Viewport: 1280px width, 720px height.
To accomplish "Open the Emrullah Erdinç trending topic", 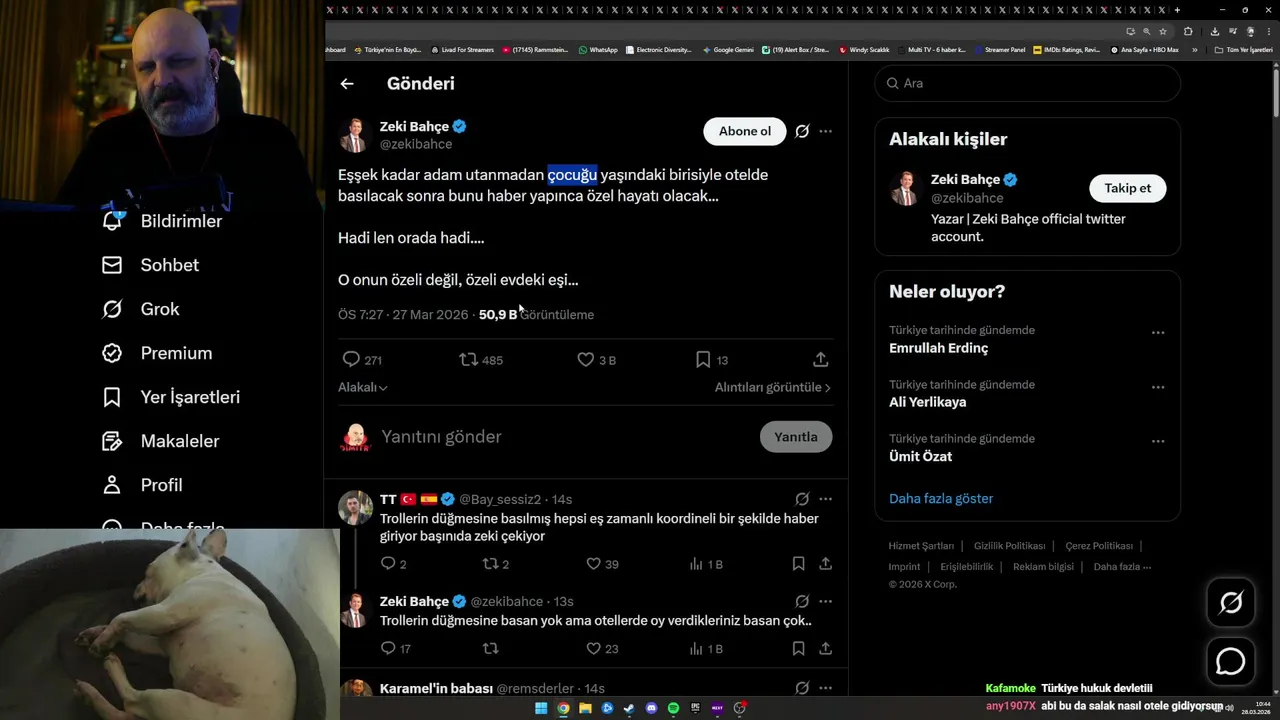I will pyautogui.click(x=938, y=348).
